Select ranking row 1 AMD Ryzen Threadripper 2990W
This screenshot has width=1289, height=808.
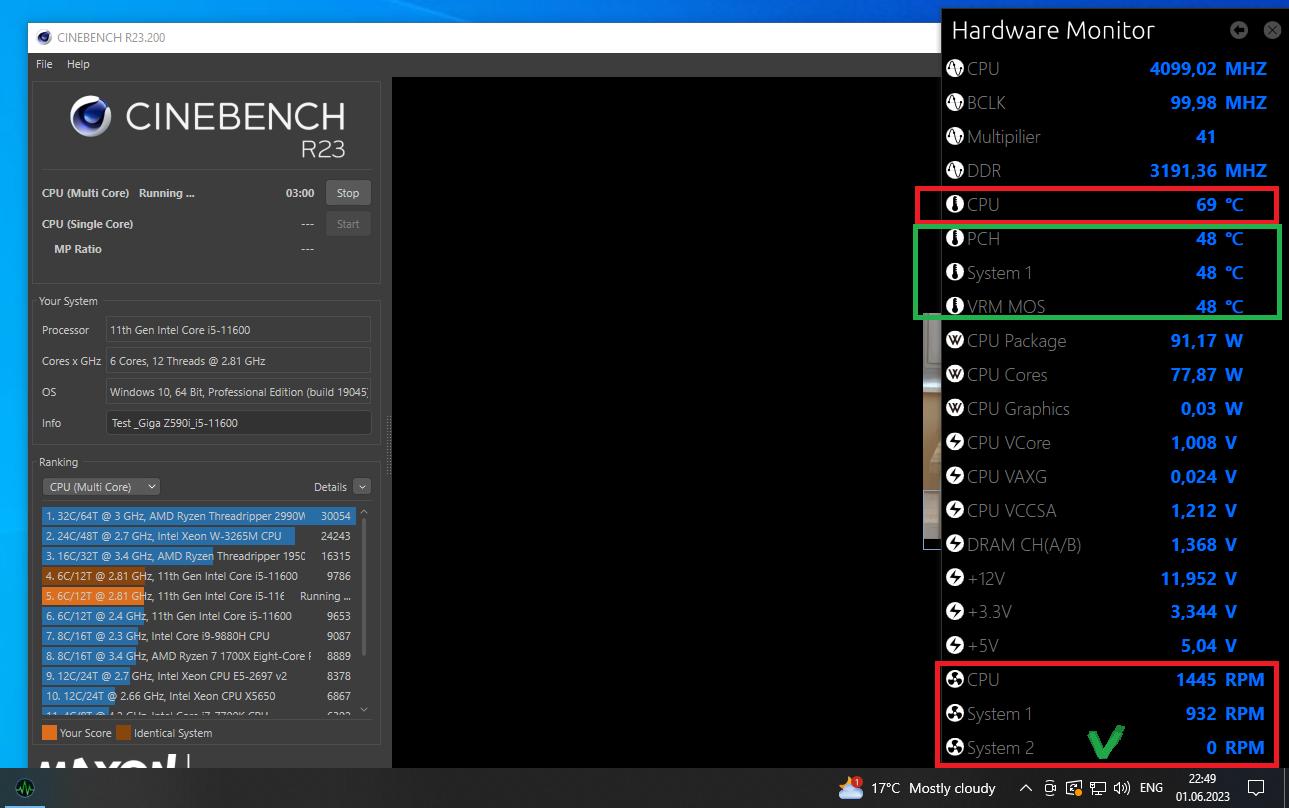point(198,516)
